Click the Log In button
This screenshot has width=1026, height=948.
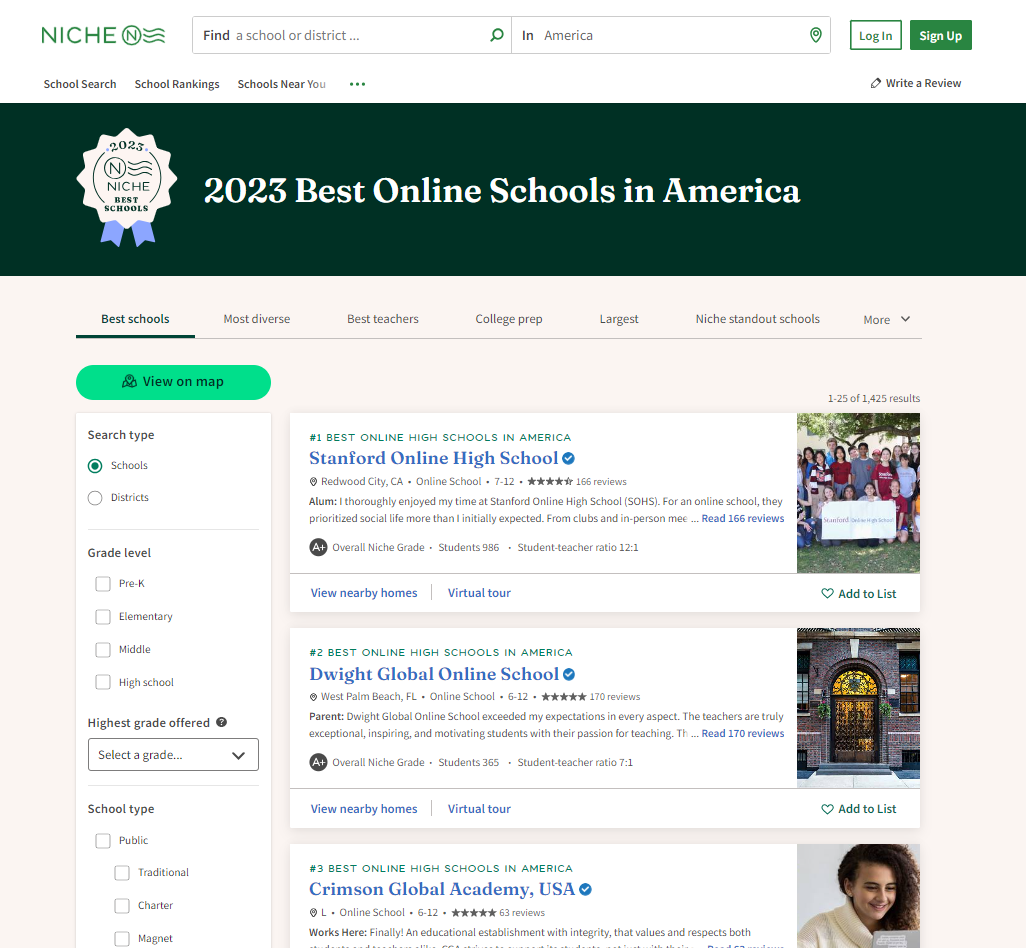point(876,35)
